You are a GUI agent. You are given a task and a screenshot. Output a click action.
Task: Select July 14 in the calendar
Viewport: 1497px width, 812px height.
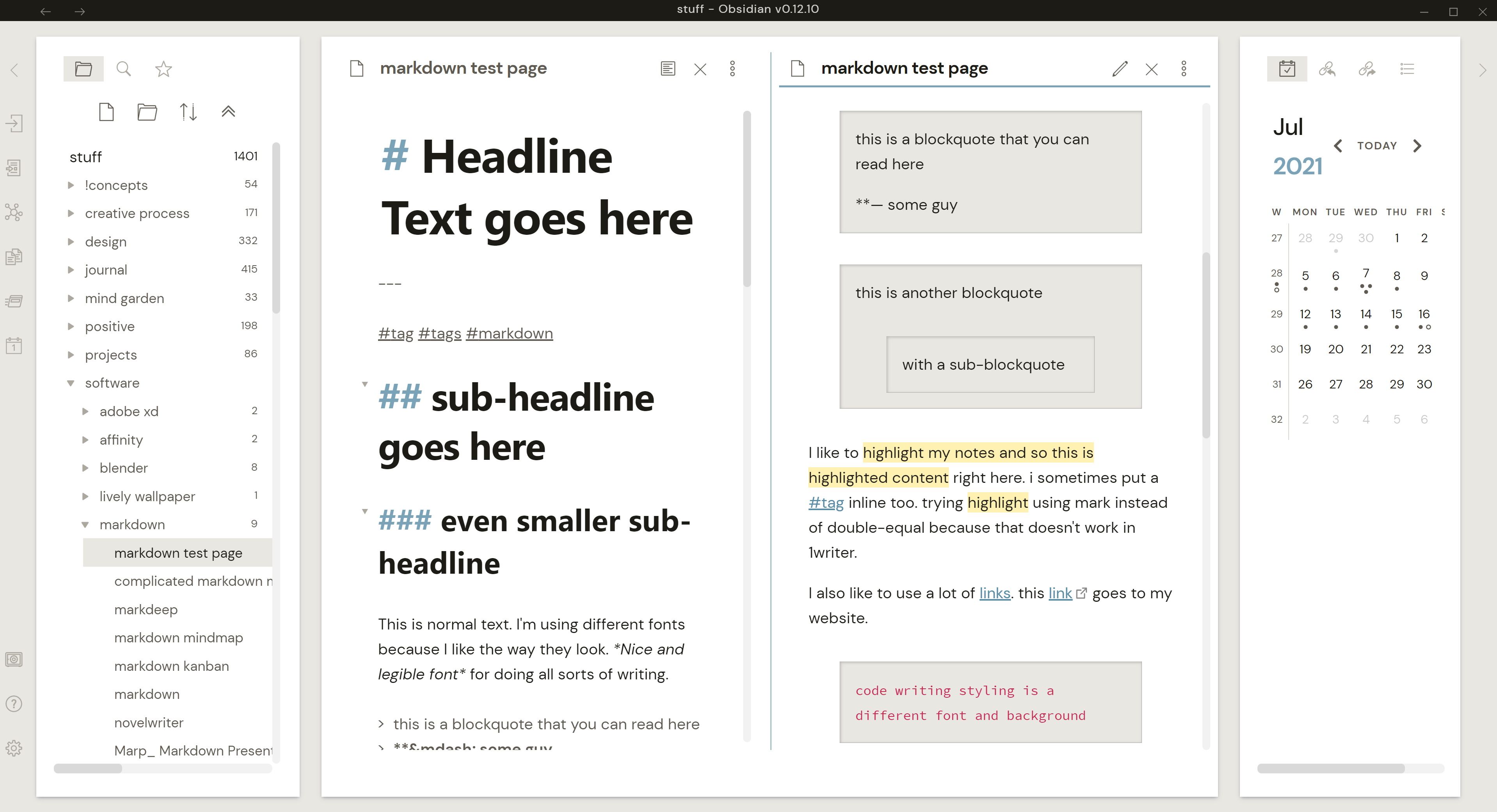pos(1366,314)
